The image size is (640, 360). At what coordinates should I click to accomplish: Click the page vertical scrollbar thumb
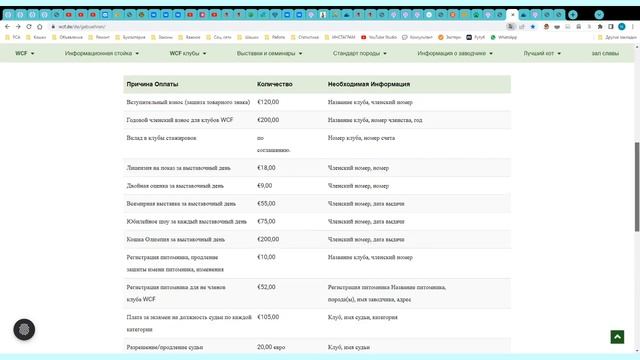[x=637, y=187]
